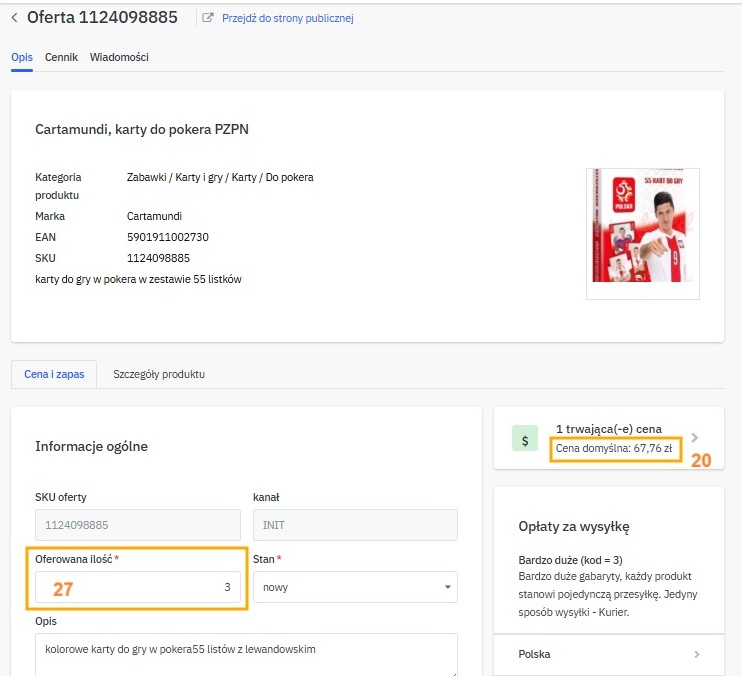This screenshot has height=676, width=742.
Task: Switch to the Opis tab
Action: click(x=22, y=58)
